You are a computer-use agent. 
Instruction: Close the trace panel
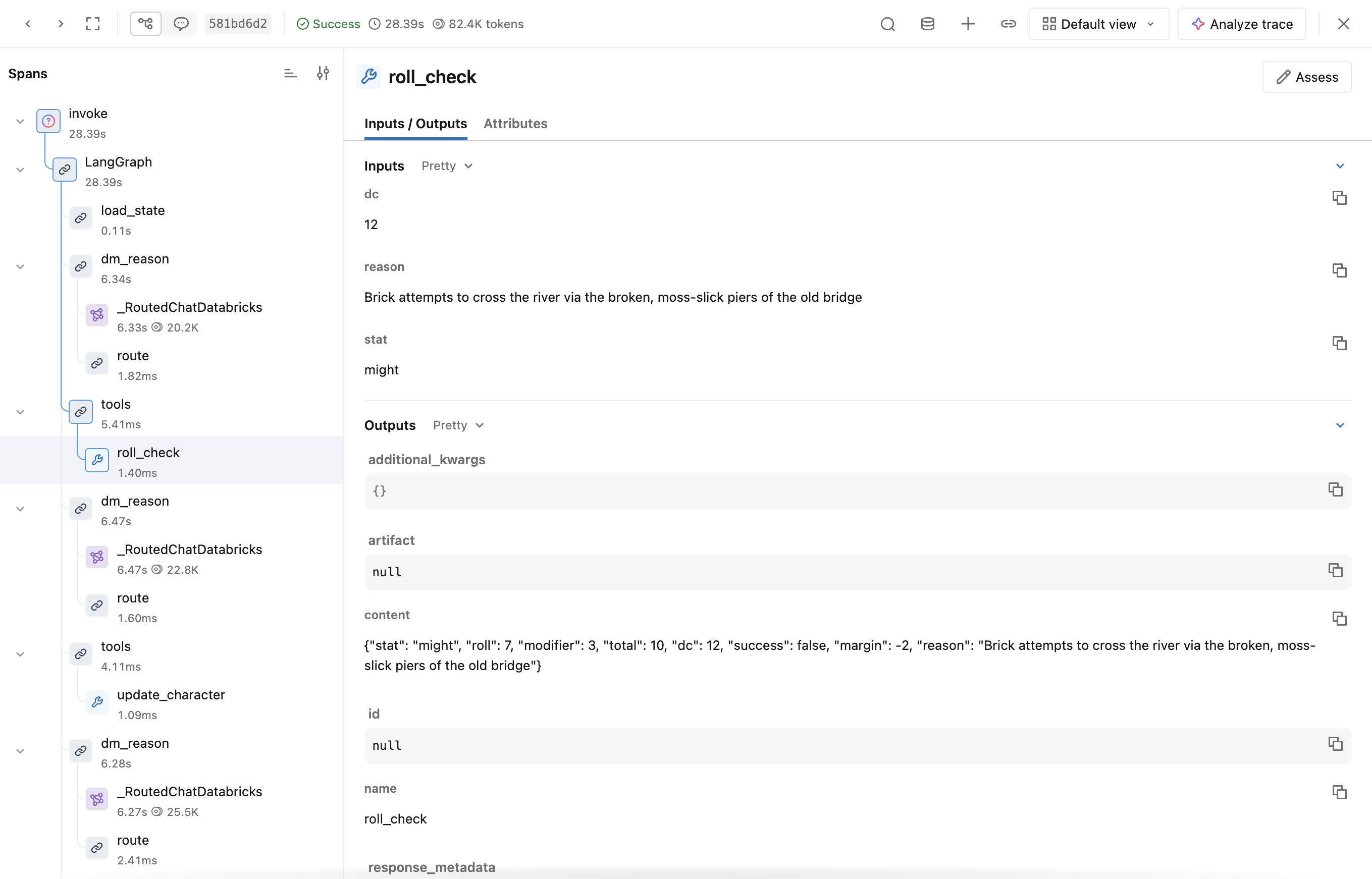click(1343, 24)
